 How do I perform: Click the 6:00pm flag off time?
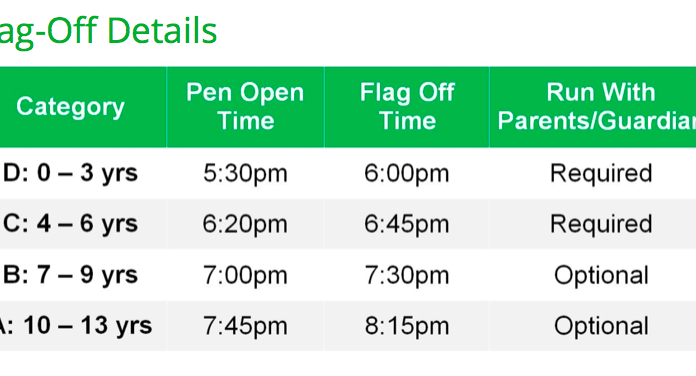pos(407,173)
